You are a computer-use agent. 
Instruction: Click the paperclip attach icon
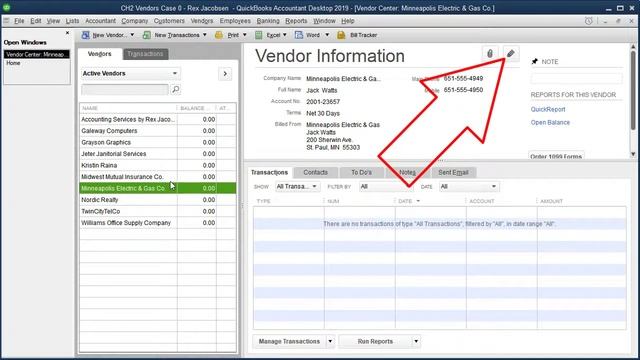[x=490, y=53]
